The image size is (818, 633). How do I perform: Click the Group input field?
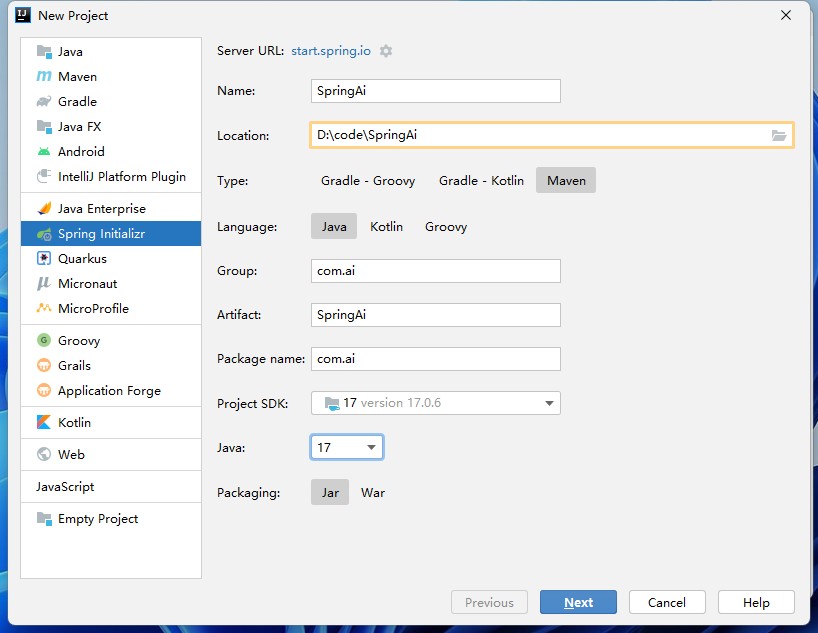click(436, 271)
